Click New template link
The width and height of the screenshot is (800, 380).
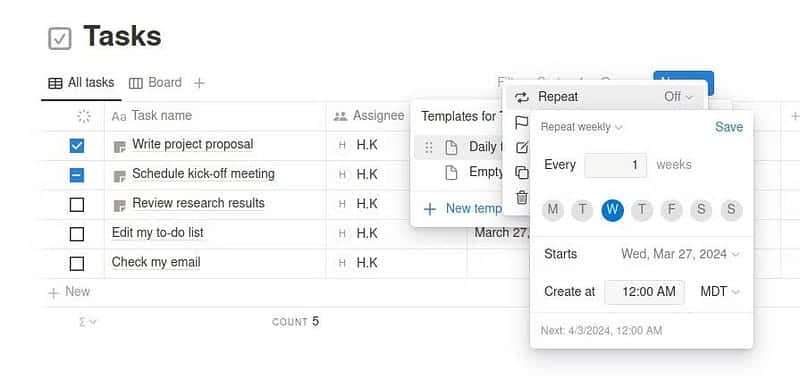pos(463,209)
